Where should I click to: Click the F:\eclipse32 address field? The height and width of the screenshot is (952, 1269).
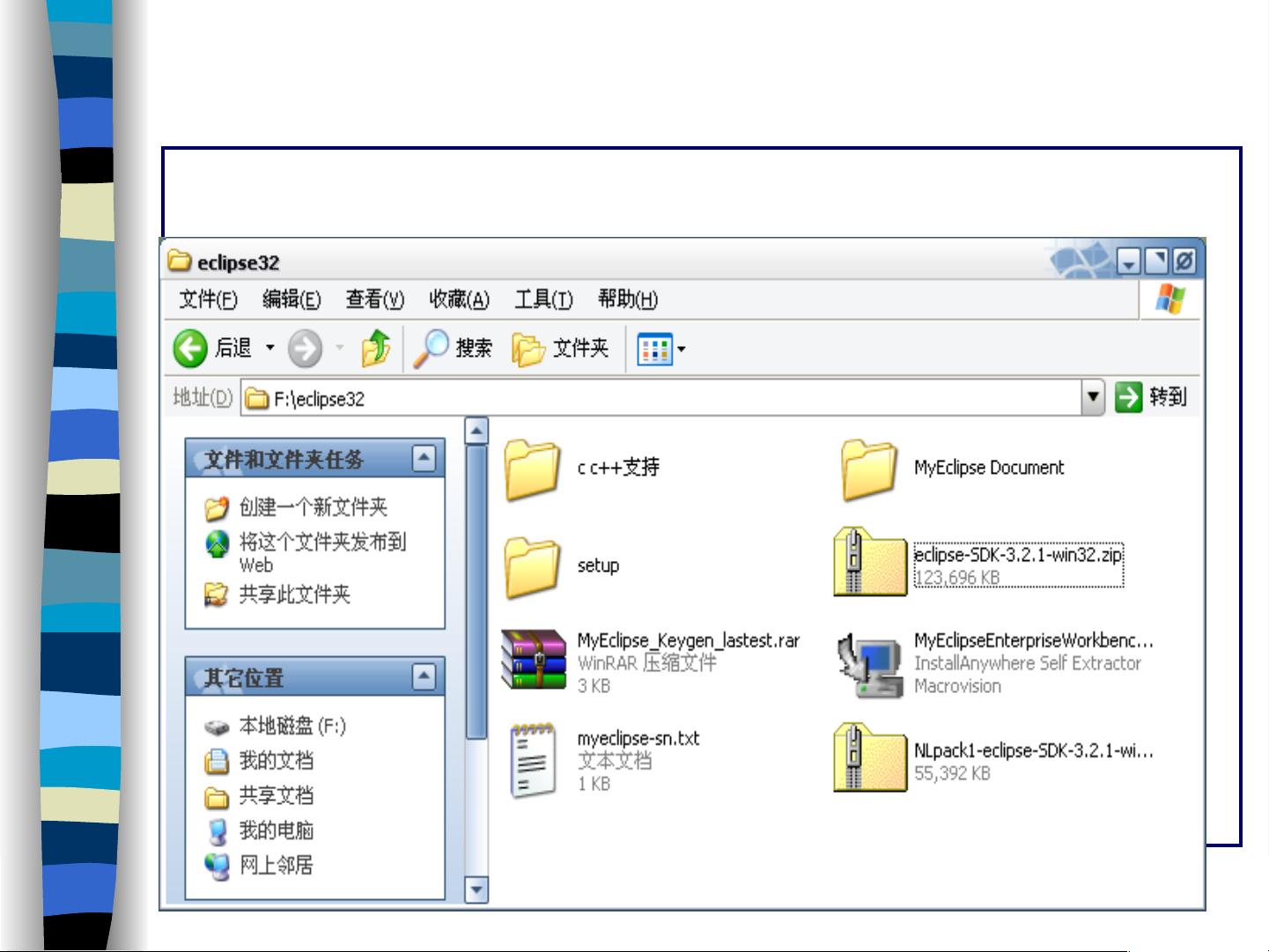662,398
